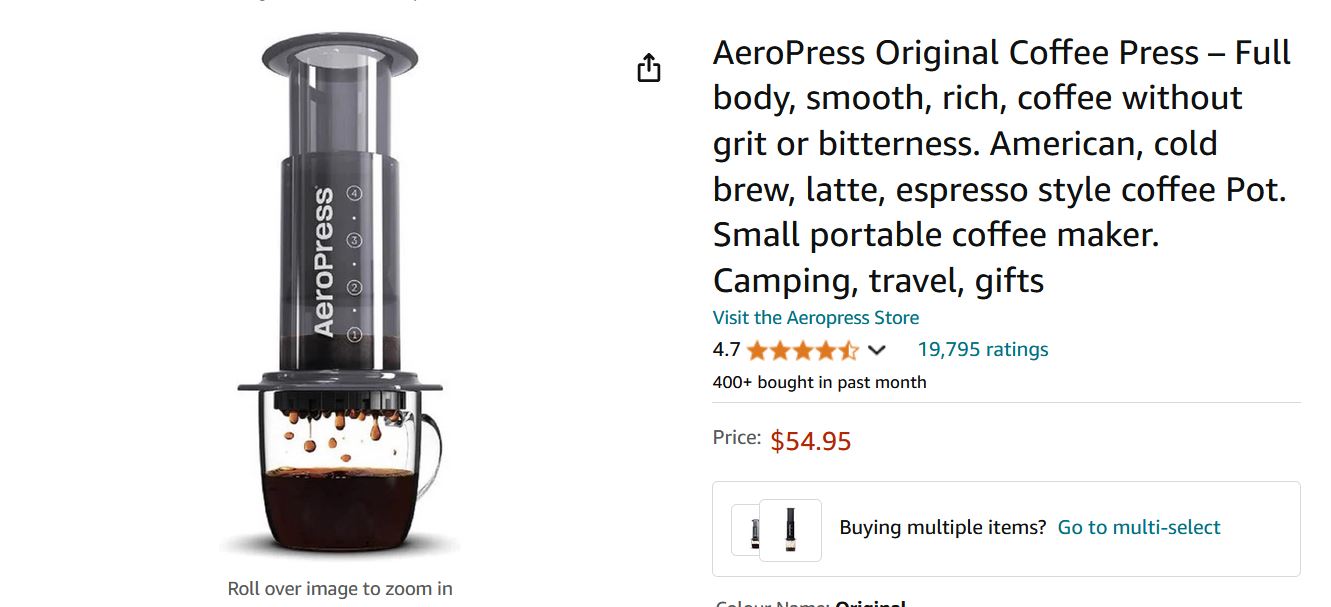Screen dimensions: 1331x607
Task: Click the "400+ bought in past month" text
Action: (x=819, y=382)
